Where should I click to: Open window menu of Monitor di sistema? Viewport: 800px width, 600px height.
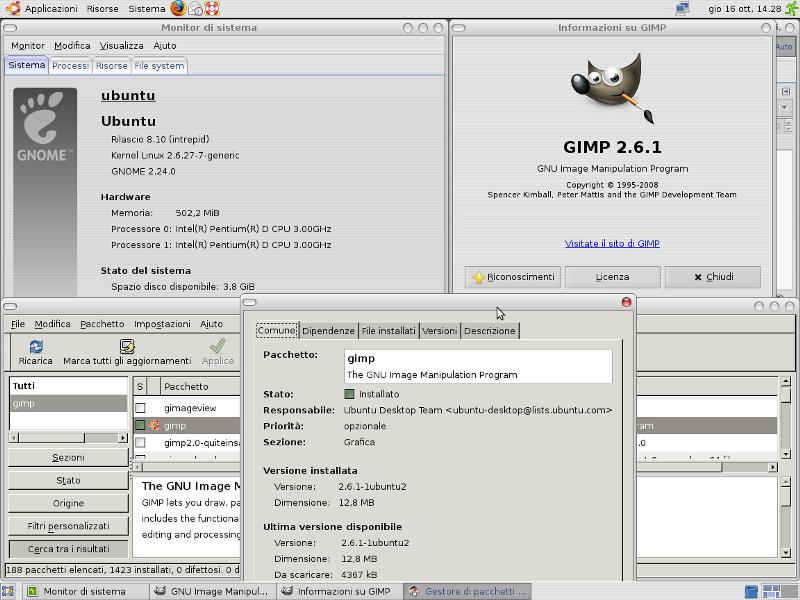point(10,28)
